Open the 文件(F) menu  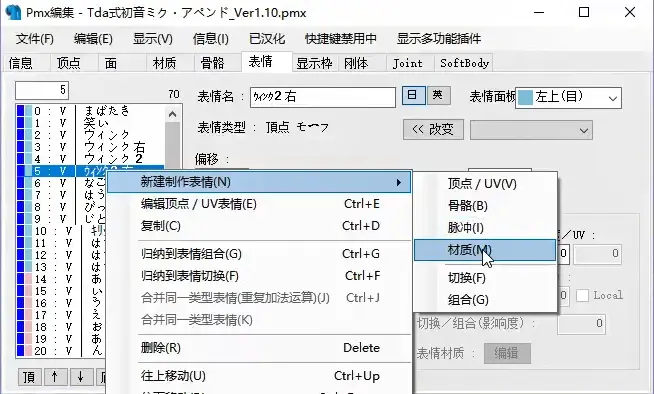coord(35,39)
